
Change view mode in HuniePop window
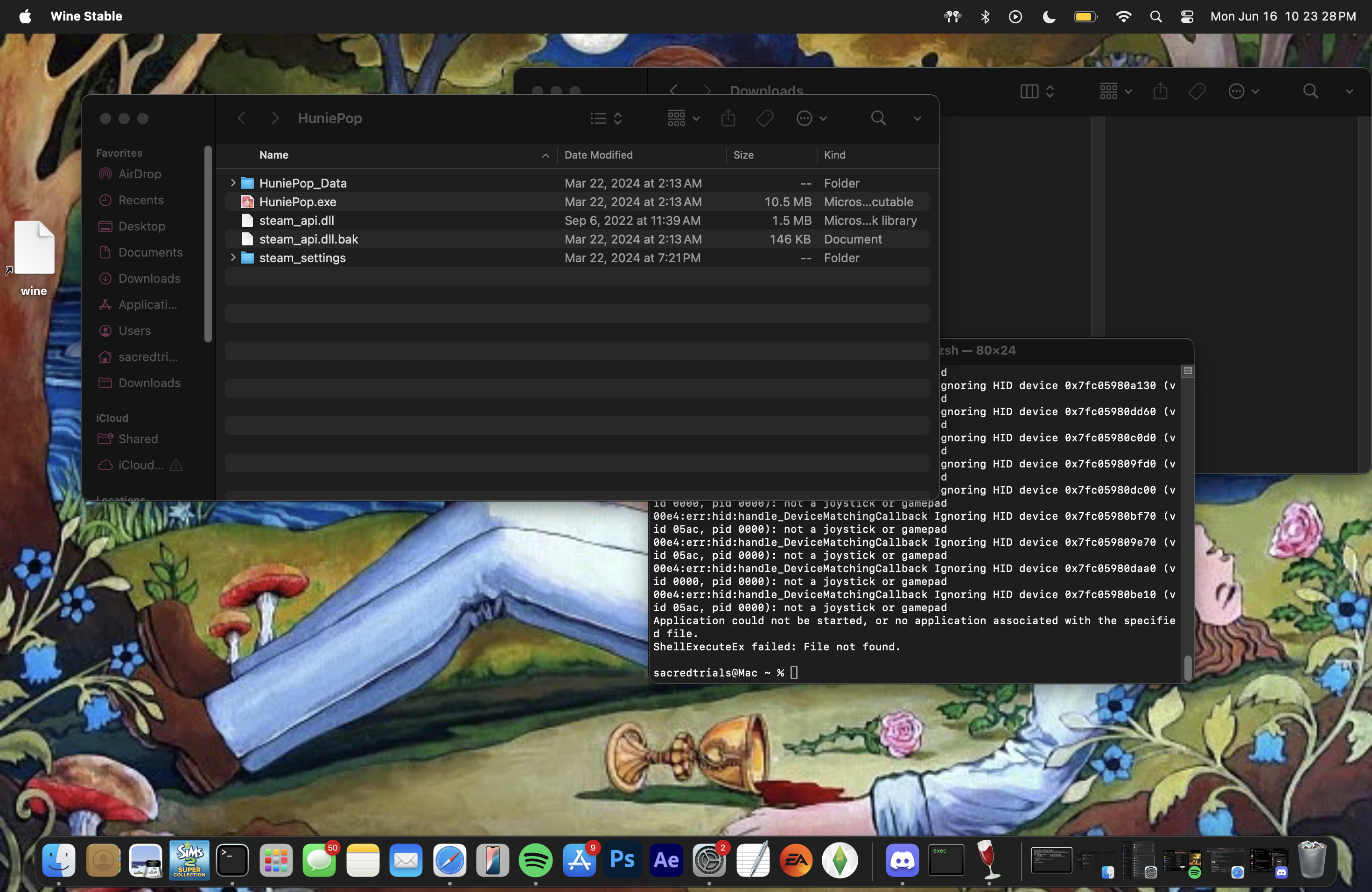click(606, 118)
